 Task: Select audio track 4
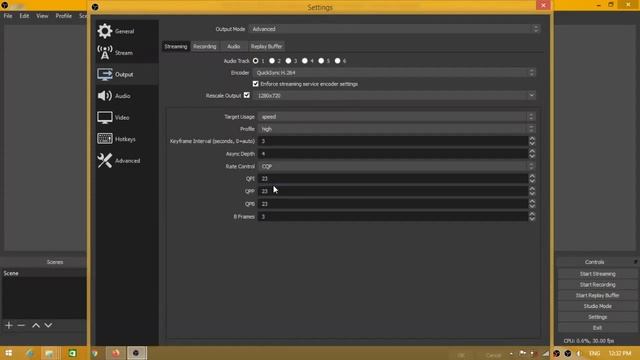pyautogui.click(x=304, y=61)
